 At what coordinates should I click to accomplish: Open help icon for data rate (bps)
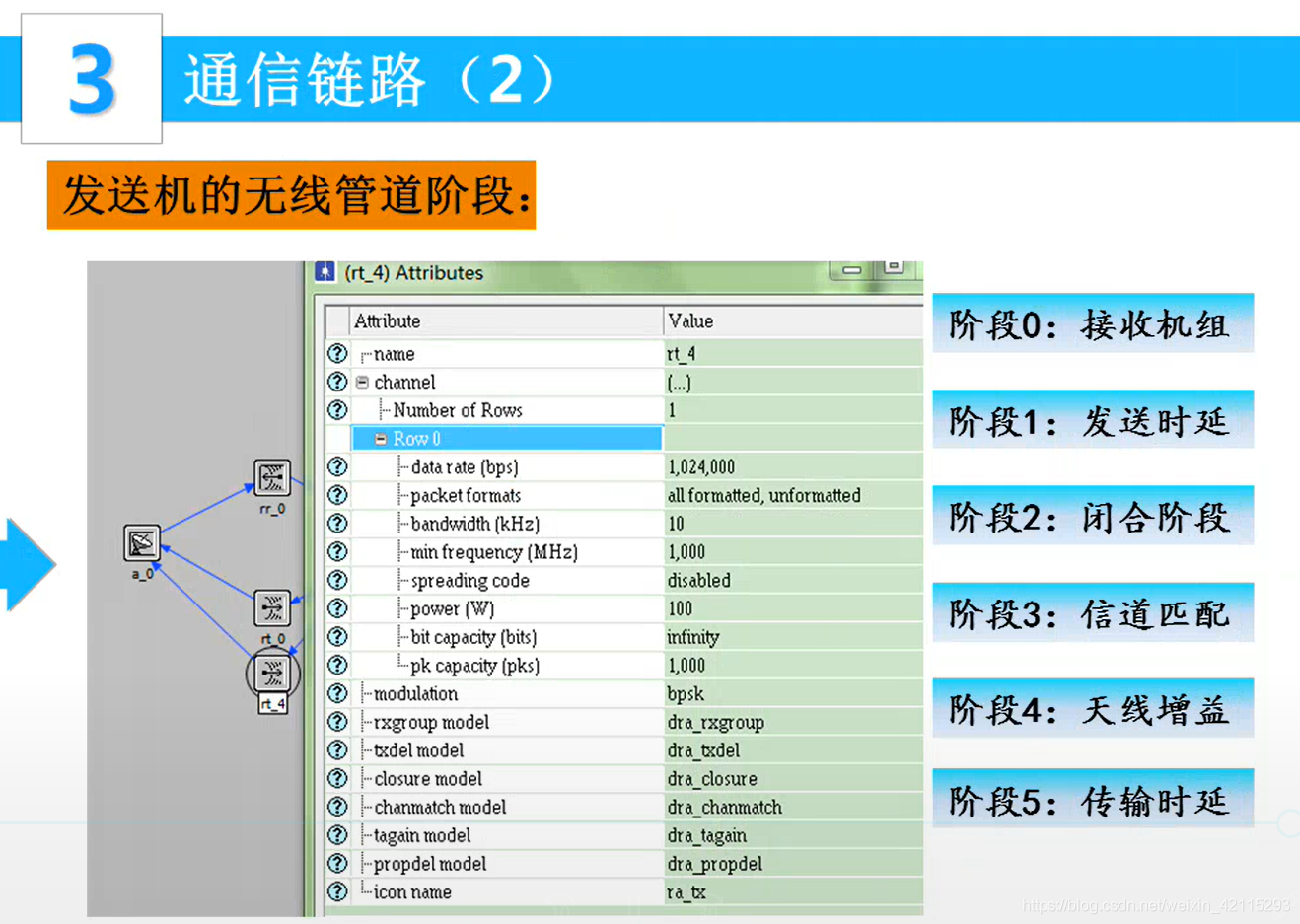337,466
